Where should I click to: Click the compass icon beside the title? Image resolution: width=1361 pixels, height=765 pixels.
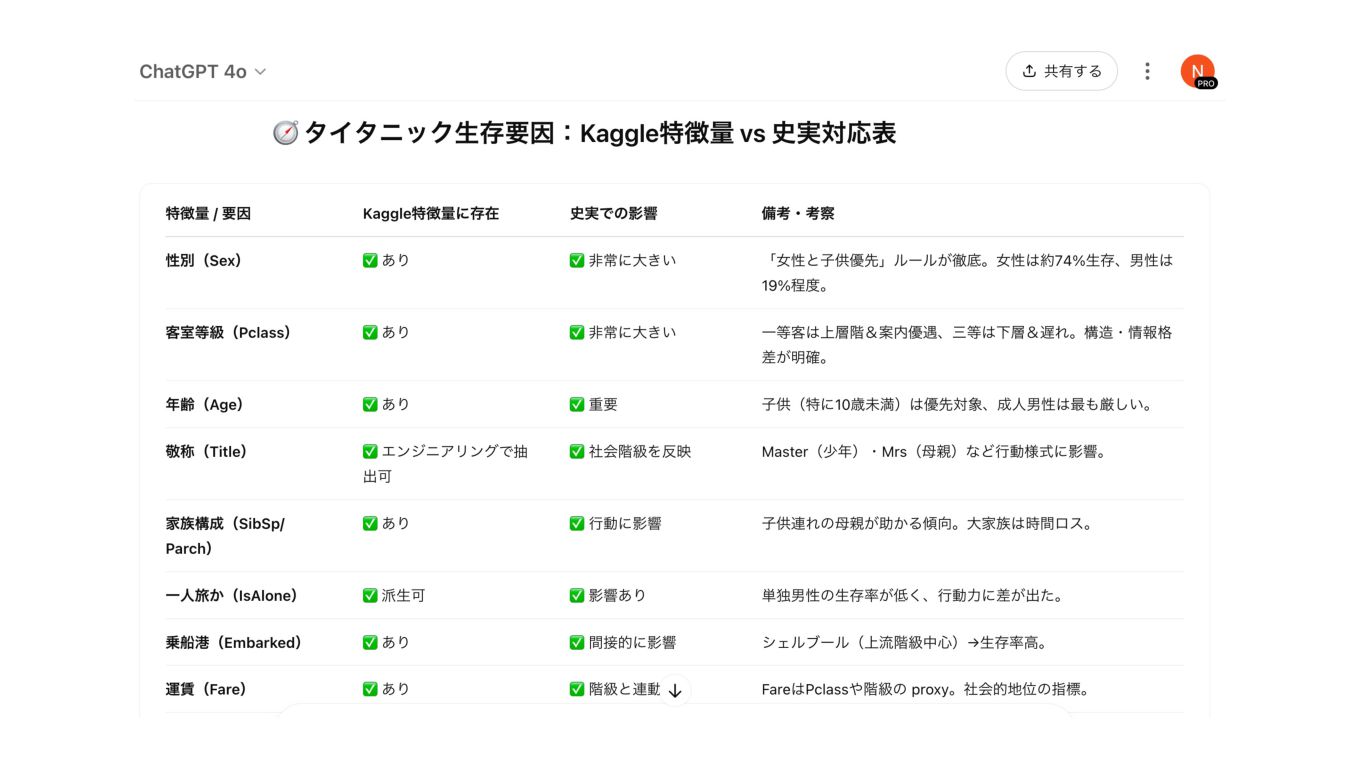pyautogui.click(x=285, y=133)
